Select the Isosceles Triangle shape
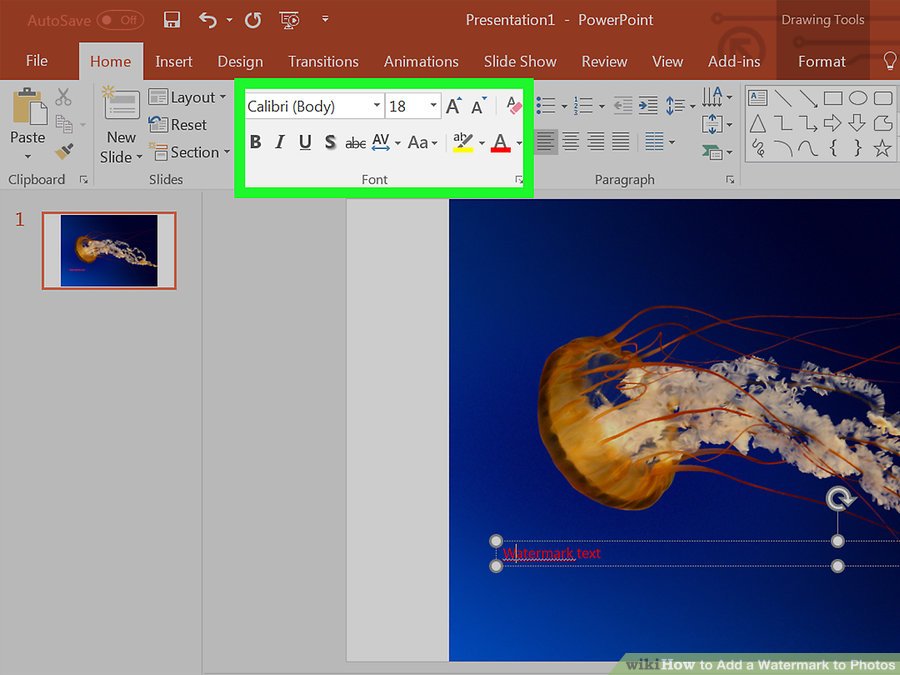Viewport: 900px width, 675px height. (x=758, y=123)
